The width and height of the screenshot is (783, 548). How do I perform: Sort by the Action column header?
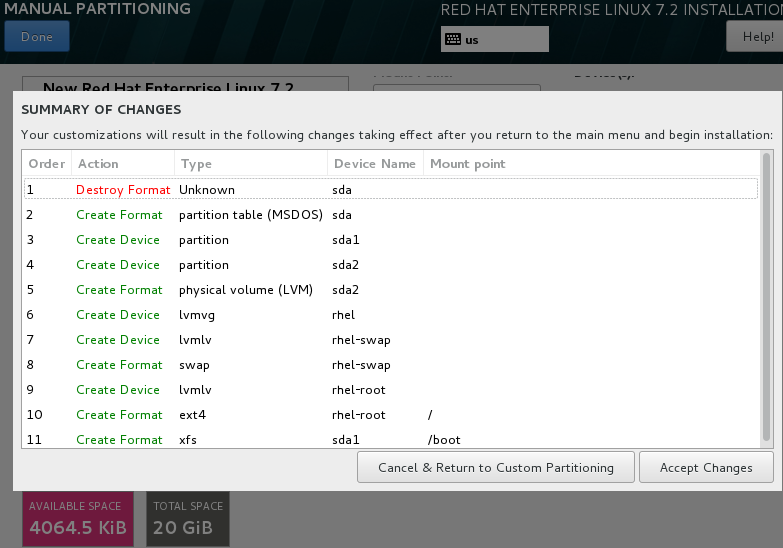tap(123, 164)
